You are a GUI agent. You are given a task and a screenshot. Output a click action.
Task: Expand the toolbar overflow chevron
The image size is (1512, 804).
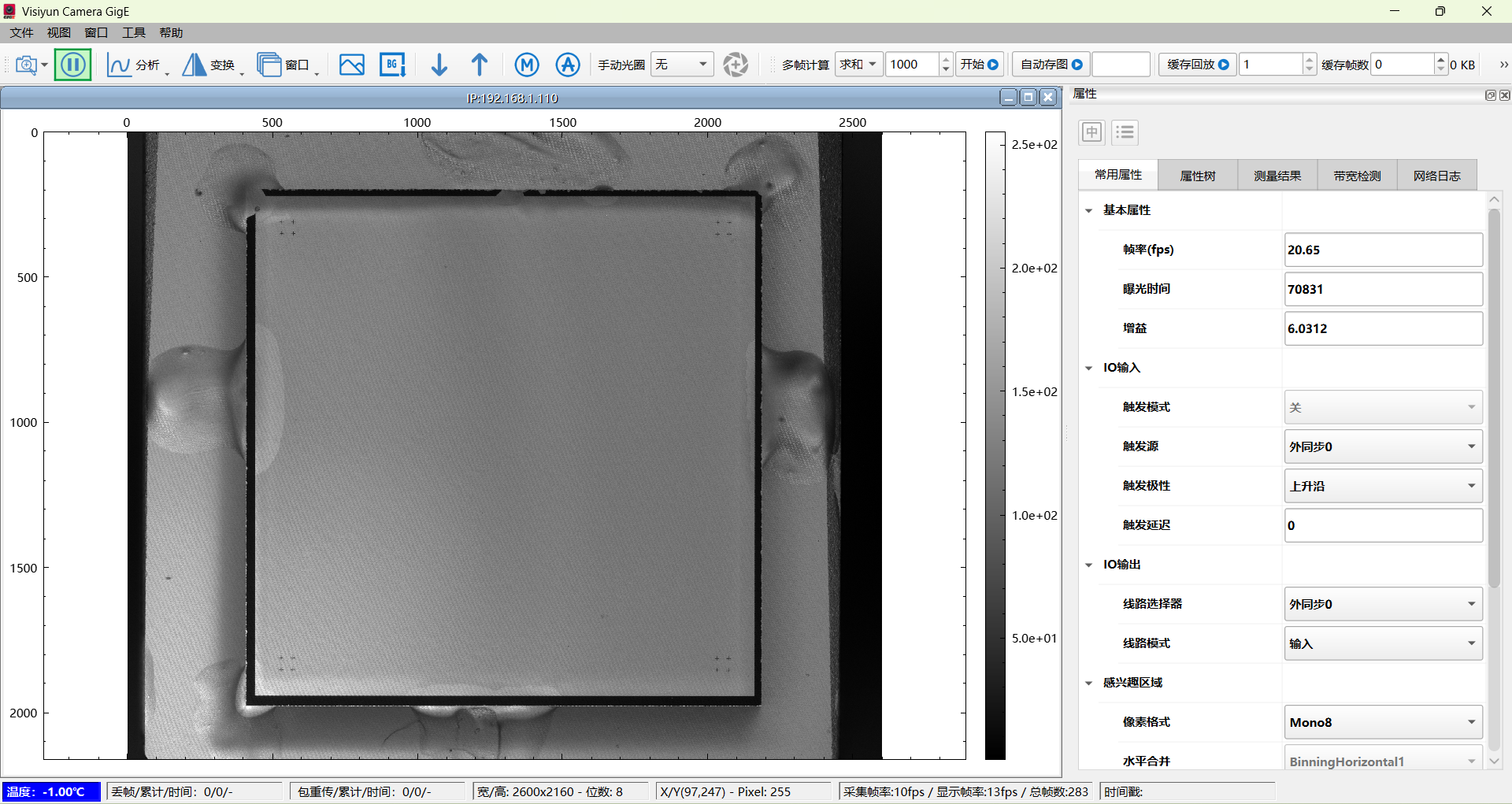pyautogui.click(x=1503, y=65)
